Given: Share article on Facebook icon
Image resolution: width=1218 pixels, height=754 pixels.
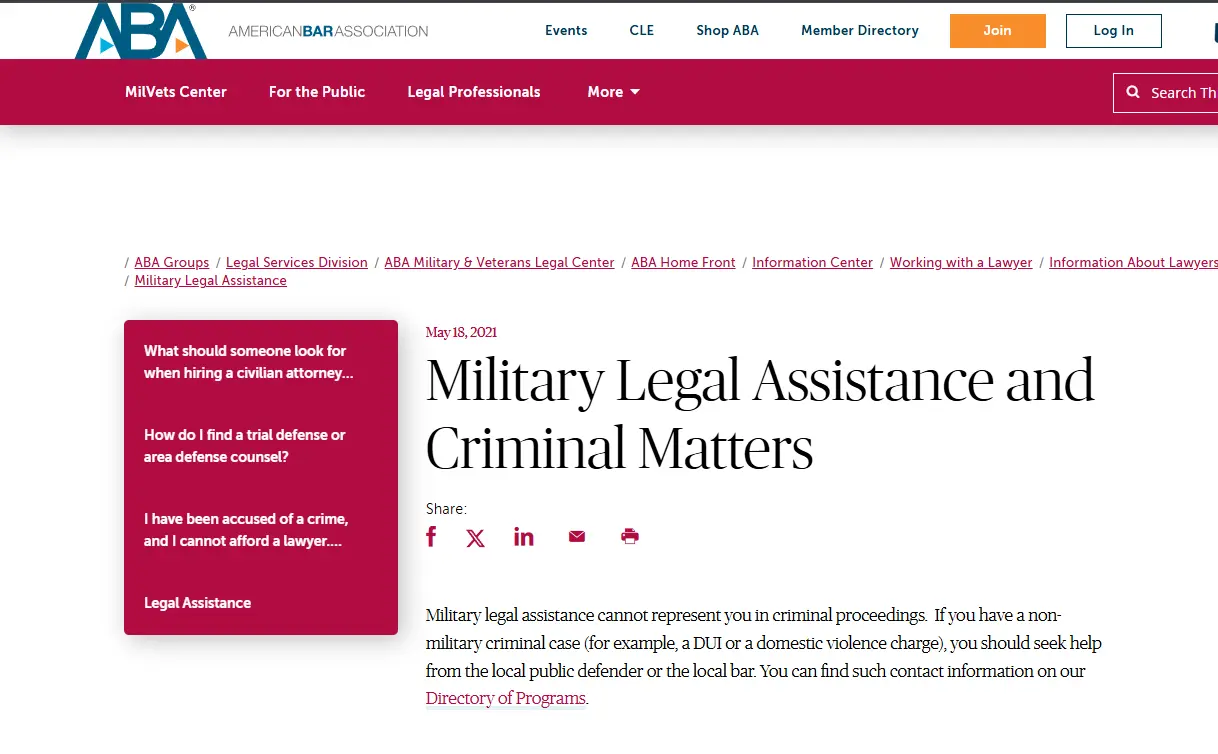Looking at the screenshot, I should tap(431, 537).
